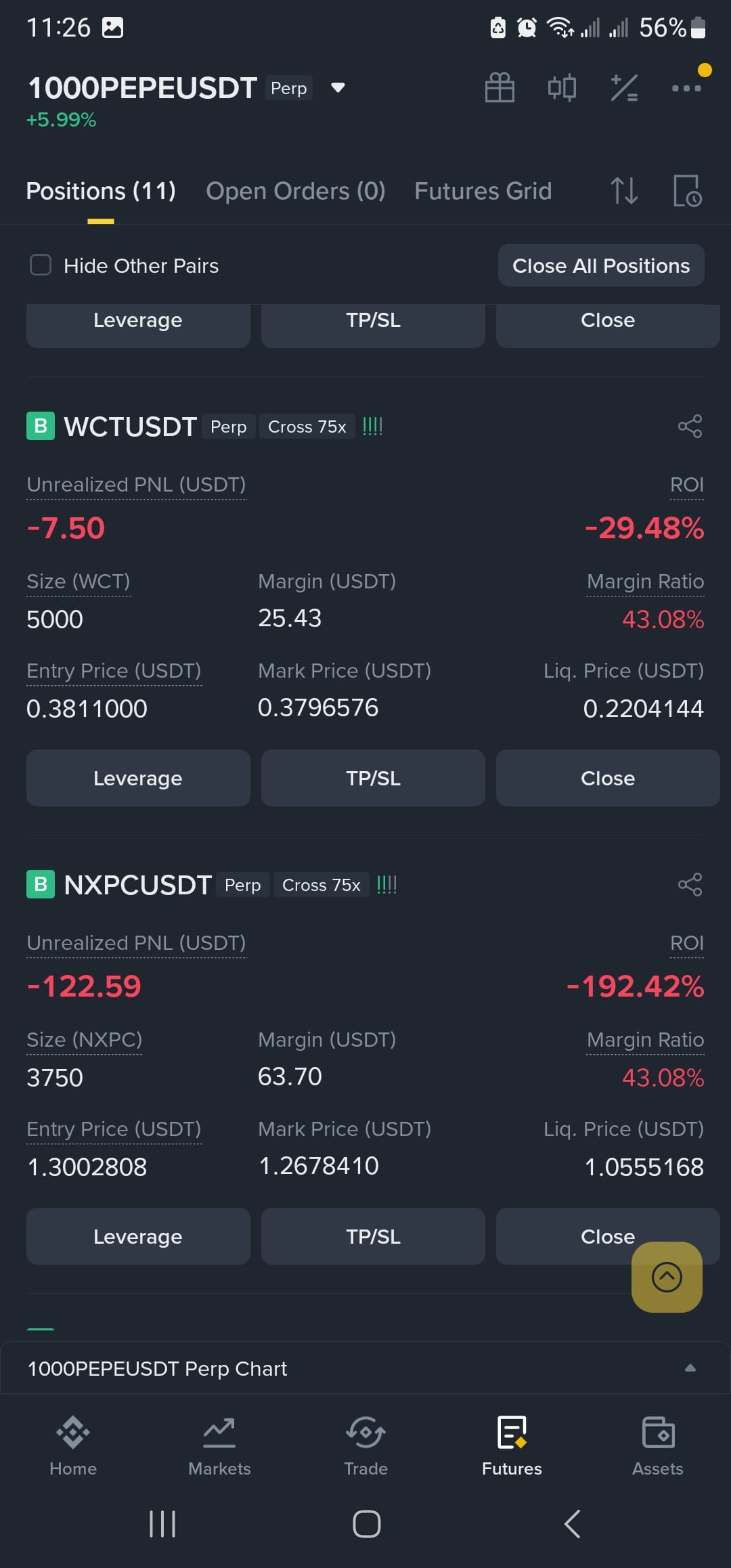This screenshot has width=731, height=1568.
Task: Switch to the Open Orders (0) tab
Action: [x=296, y=191]
